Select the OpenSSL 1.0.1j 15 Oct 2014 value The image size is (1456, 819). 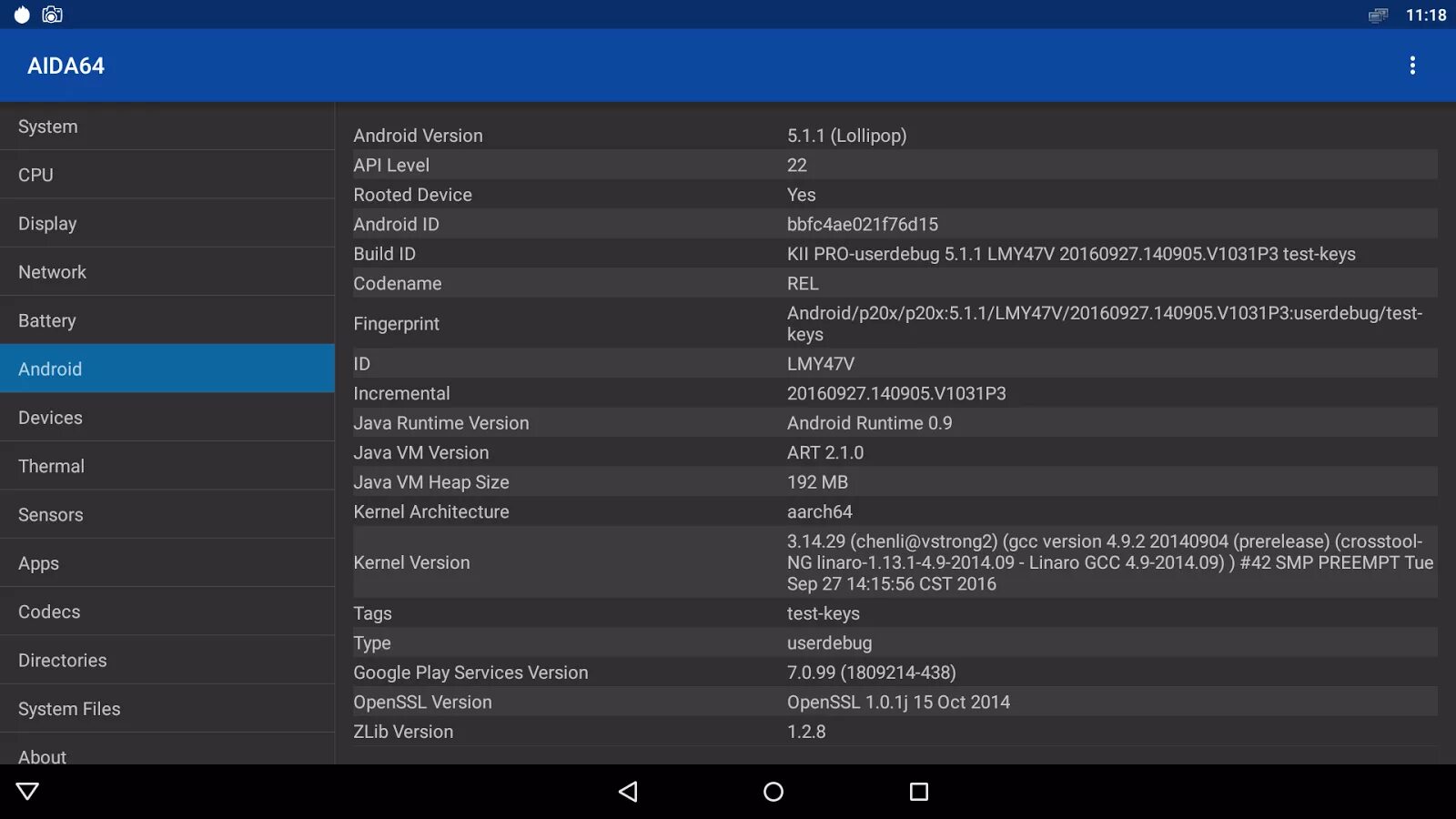click(x=898, y=702)
